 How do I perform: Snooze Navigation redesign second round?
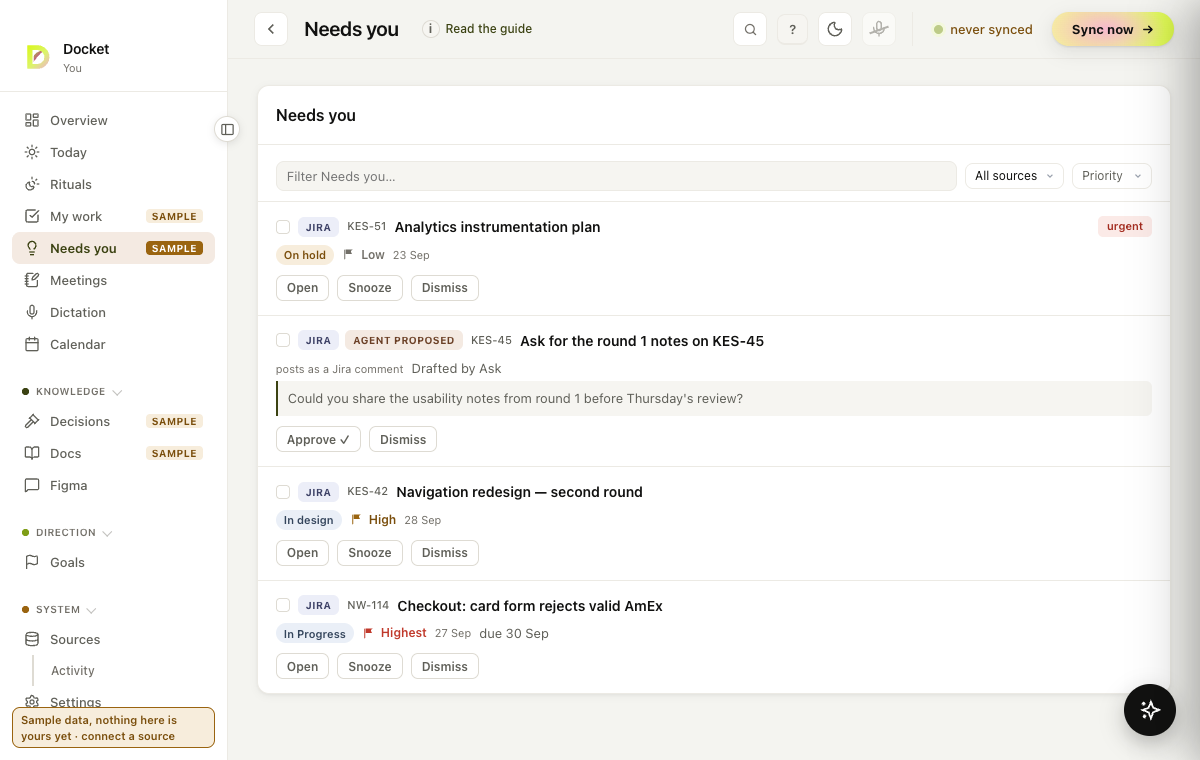pos(370,553)
